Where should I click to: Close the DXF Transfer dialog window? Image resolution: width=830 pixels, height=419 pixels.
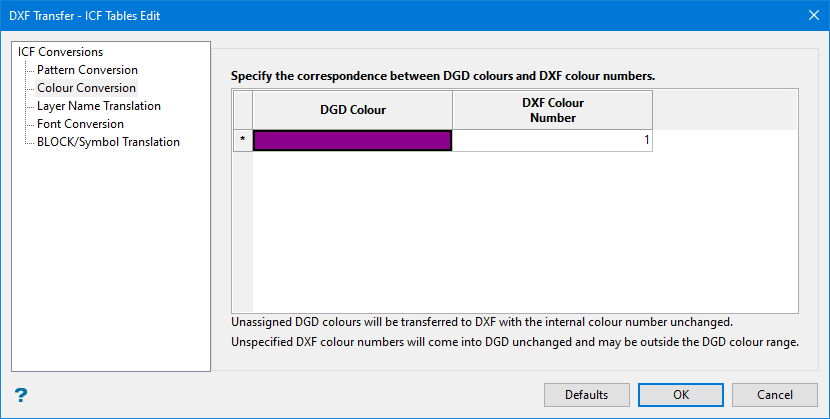pos(812,15)
